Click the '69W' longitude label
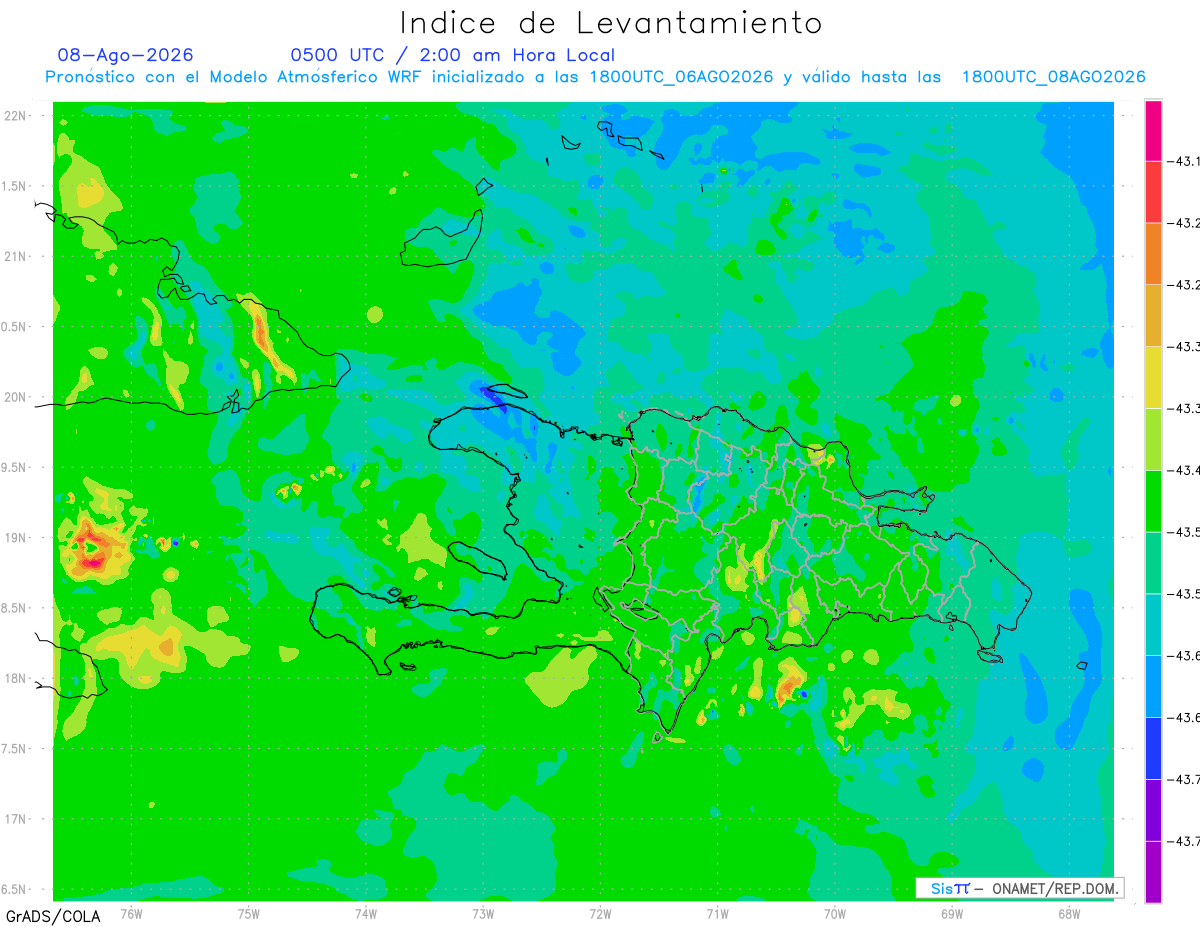Screen dimensions: 1200x927 (x=951, y=913)
